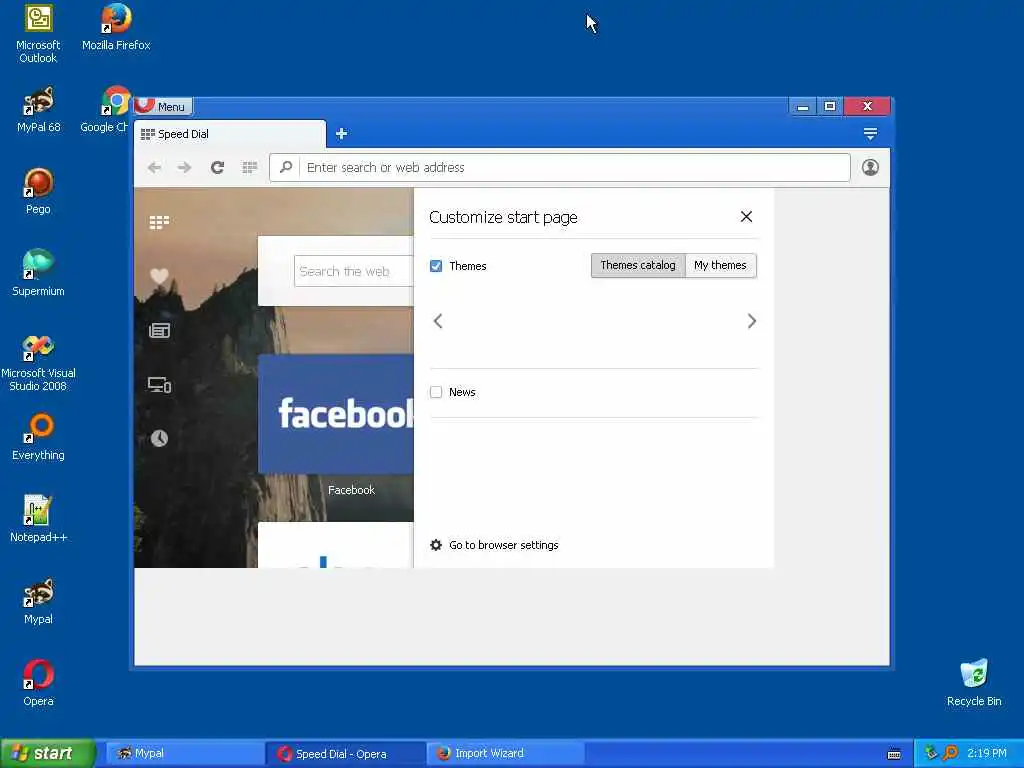Switch to Speed Dial - Opera taskbar button
The height and width of the screenshot is (768, 1024).
tap(345, 754)
